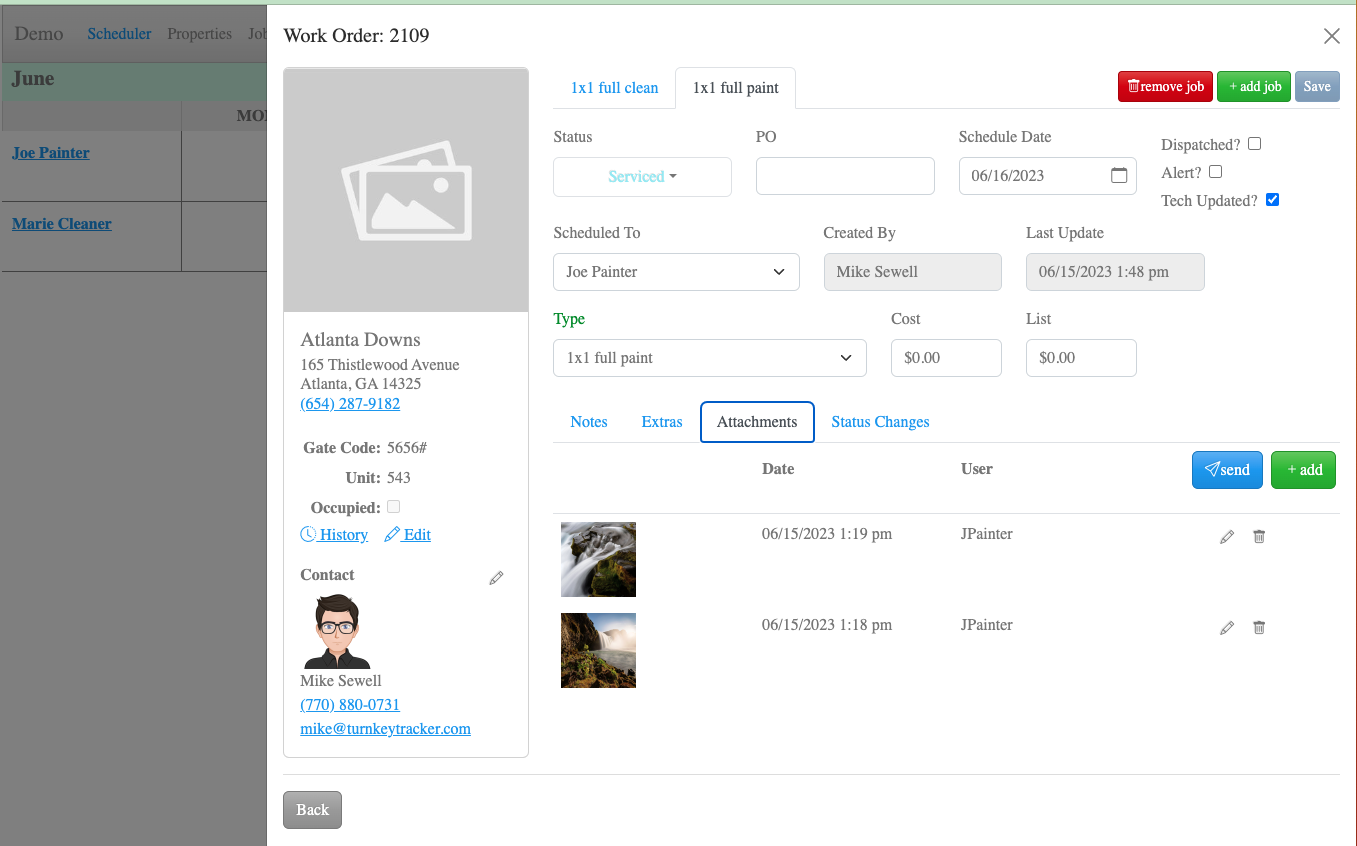Delete the second attachment with the trash icon
This screenshot has height=846, width=1357.
(x=1259, y=628)
